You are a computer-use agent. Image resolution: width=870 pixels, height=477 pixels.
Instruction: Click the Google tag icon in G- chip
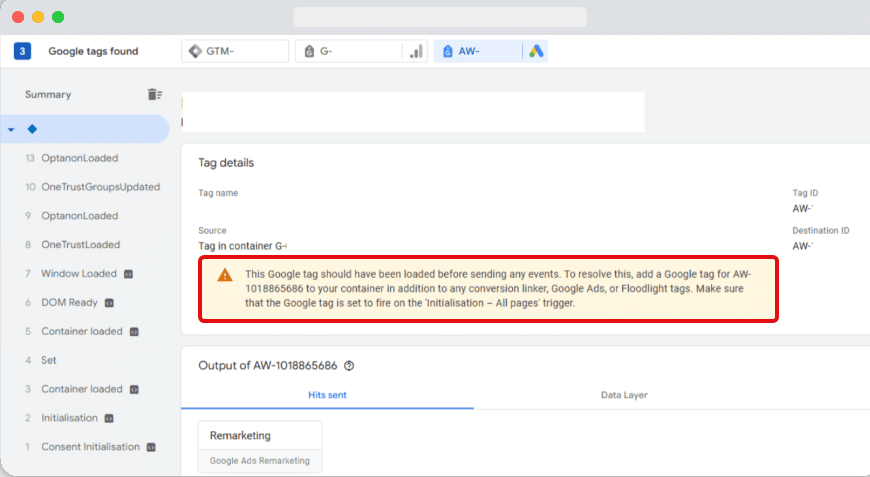[x=309, y=52]
